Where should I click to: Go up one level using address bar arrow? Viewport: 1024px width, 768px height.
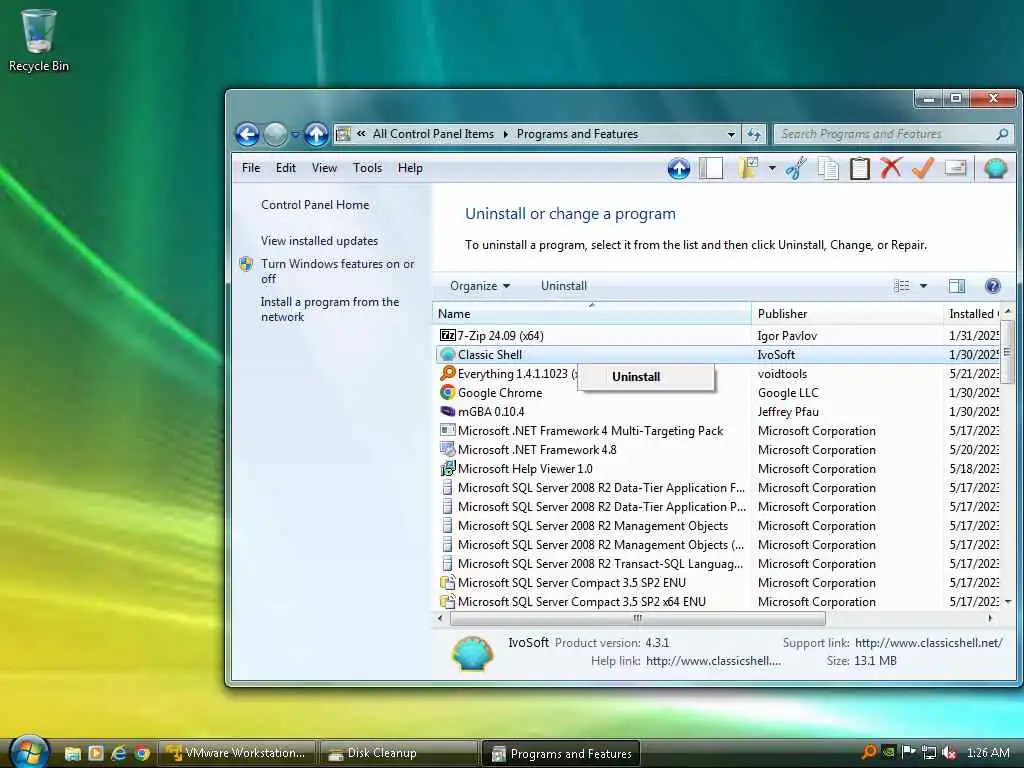317,135
